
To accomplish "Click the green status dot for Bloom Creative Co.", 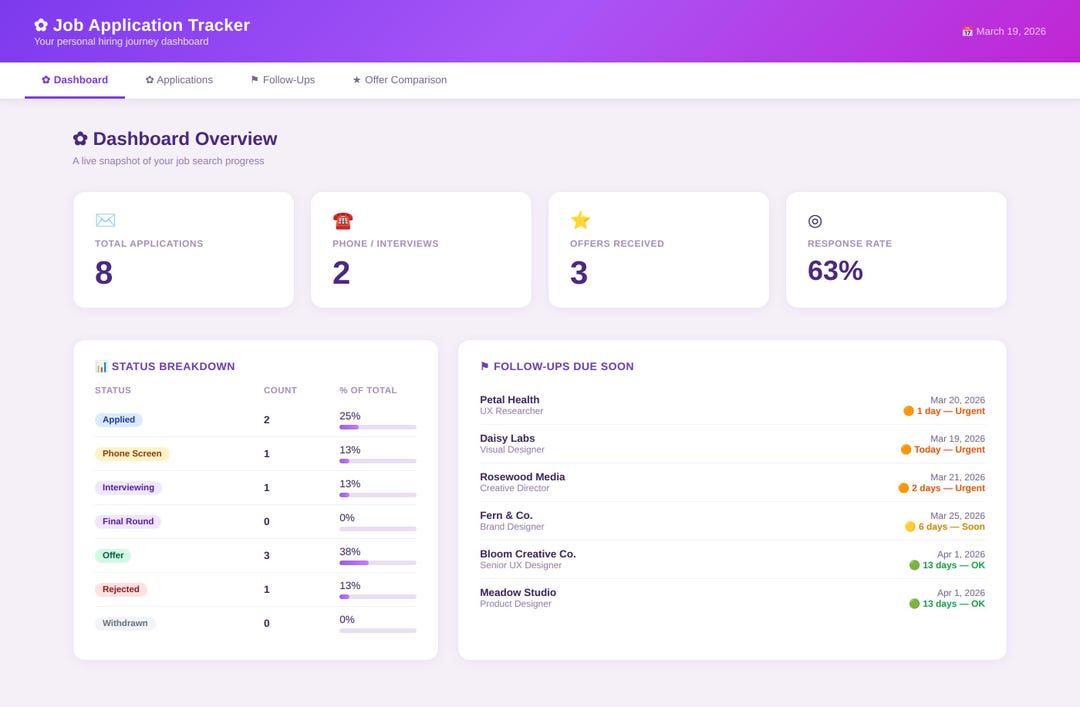I will 914,565.
